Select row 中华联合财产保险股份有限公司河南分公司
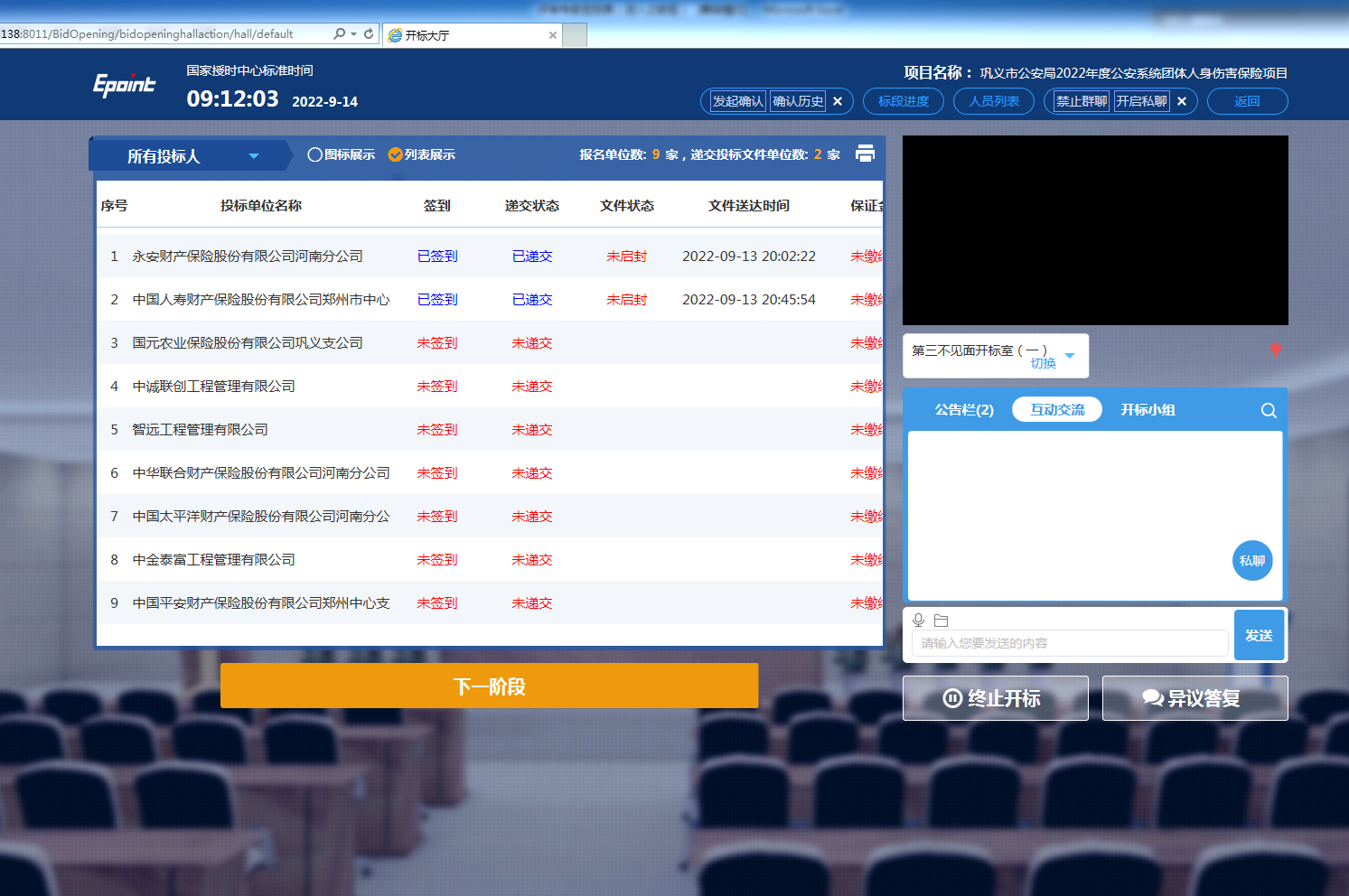The image size is (1349, 896). tap(490, 473)
